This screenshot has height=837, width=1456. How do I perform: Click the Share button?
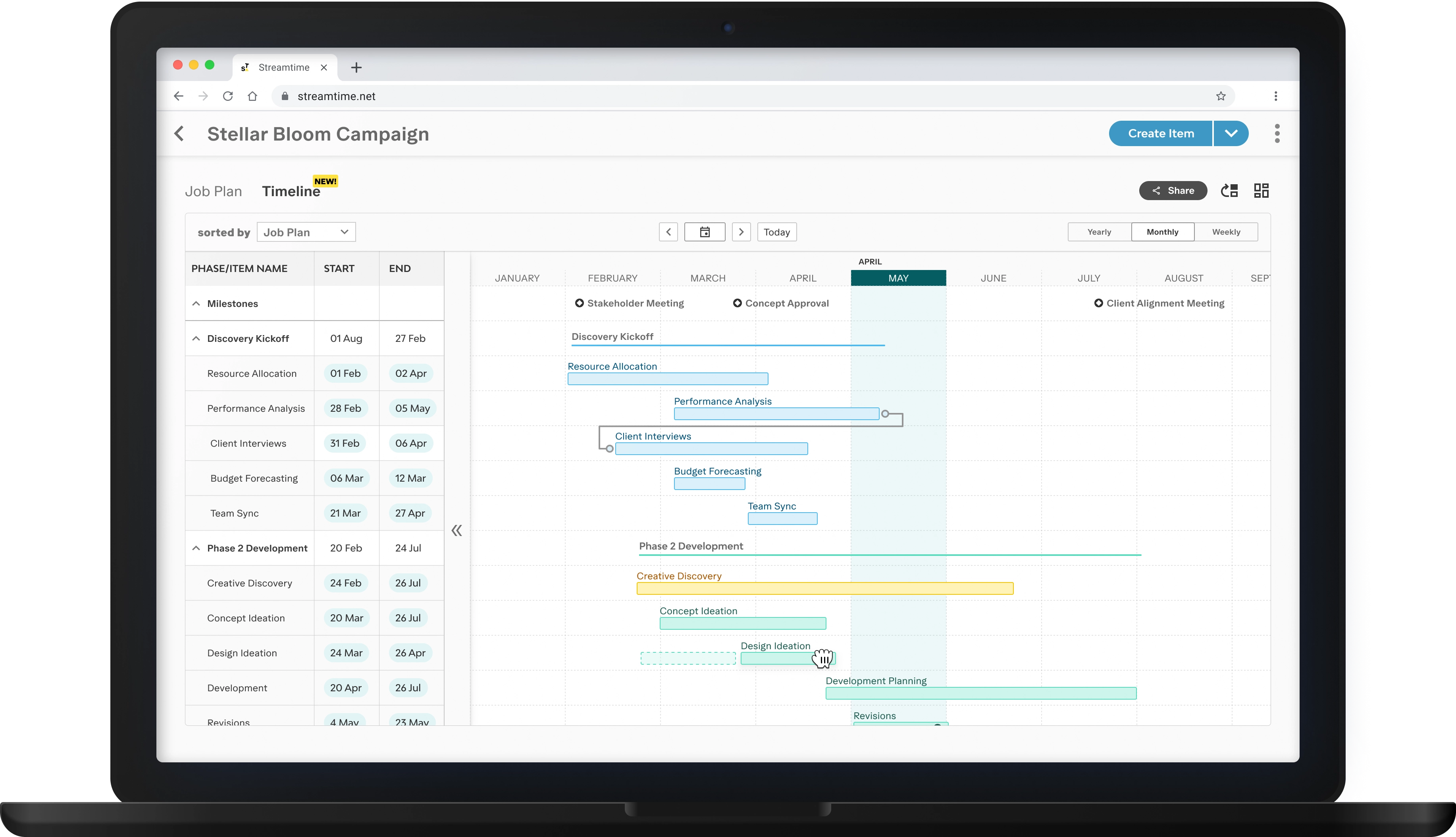tap(1173, 191)
